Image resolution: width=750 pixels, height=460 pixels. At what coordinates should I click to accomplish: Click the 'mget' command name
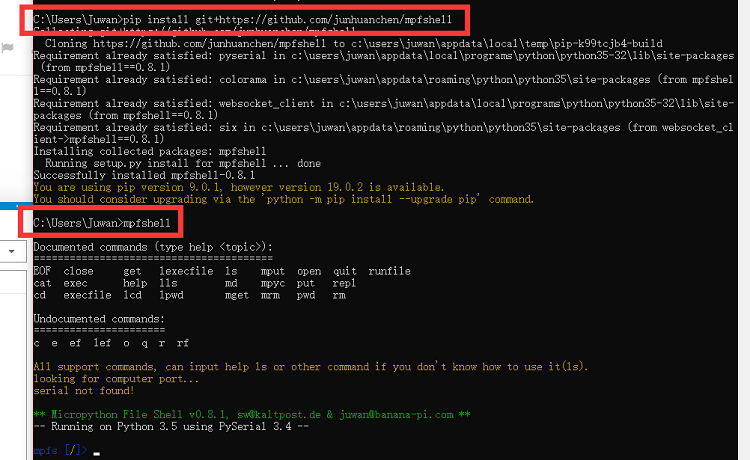(237, 295)
